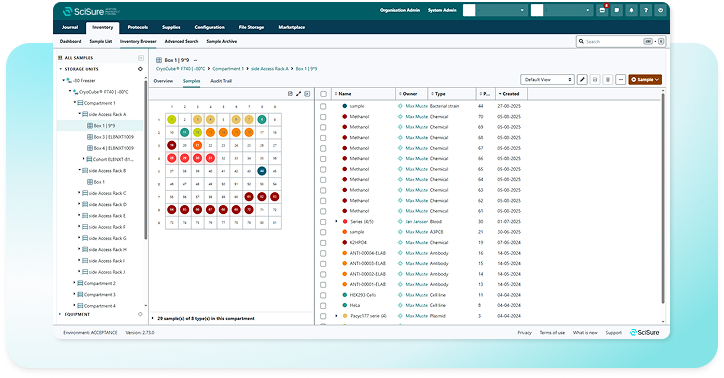Viewport: 724px width, 378px height.
Task: Open the notifications bell
Action: tap(632, 10)
